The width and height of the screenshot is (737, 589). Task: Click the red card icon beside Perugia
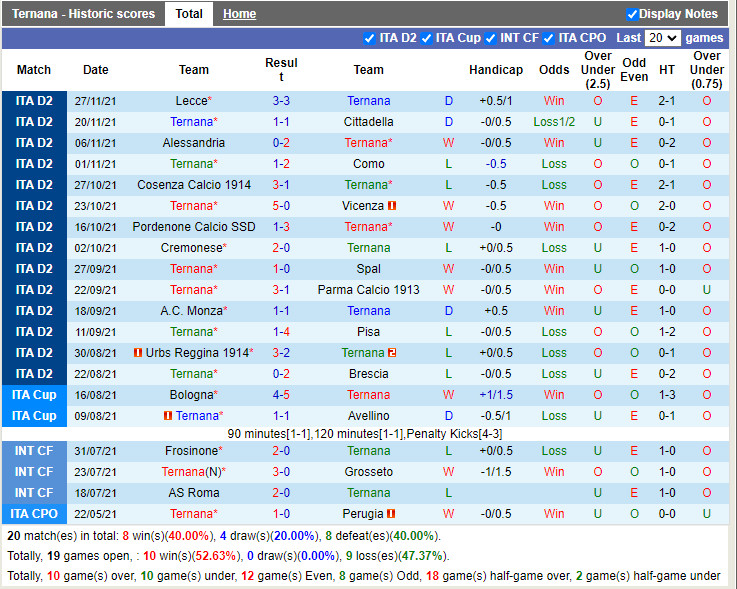[x=392, y=514]
